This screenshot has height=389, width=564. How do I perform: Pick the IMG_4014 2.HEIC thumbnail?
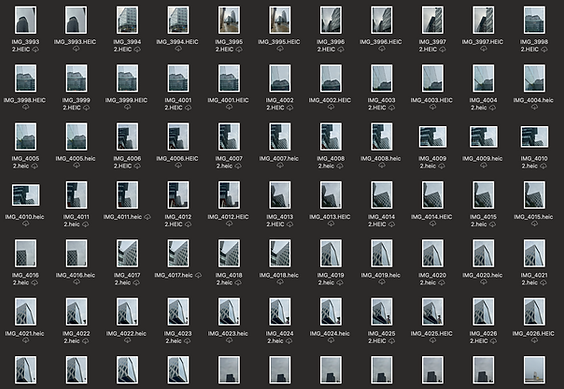click(382, 195)
